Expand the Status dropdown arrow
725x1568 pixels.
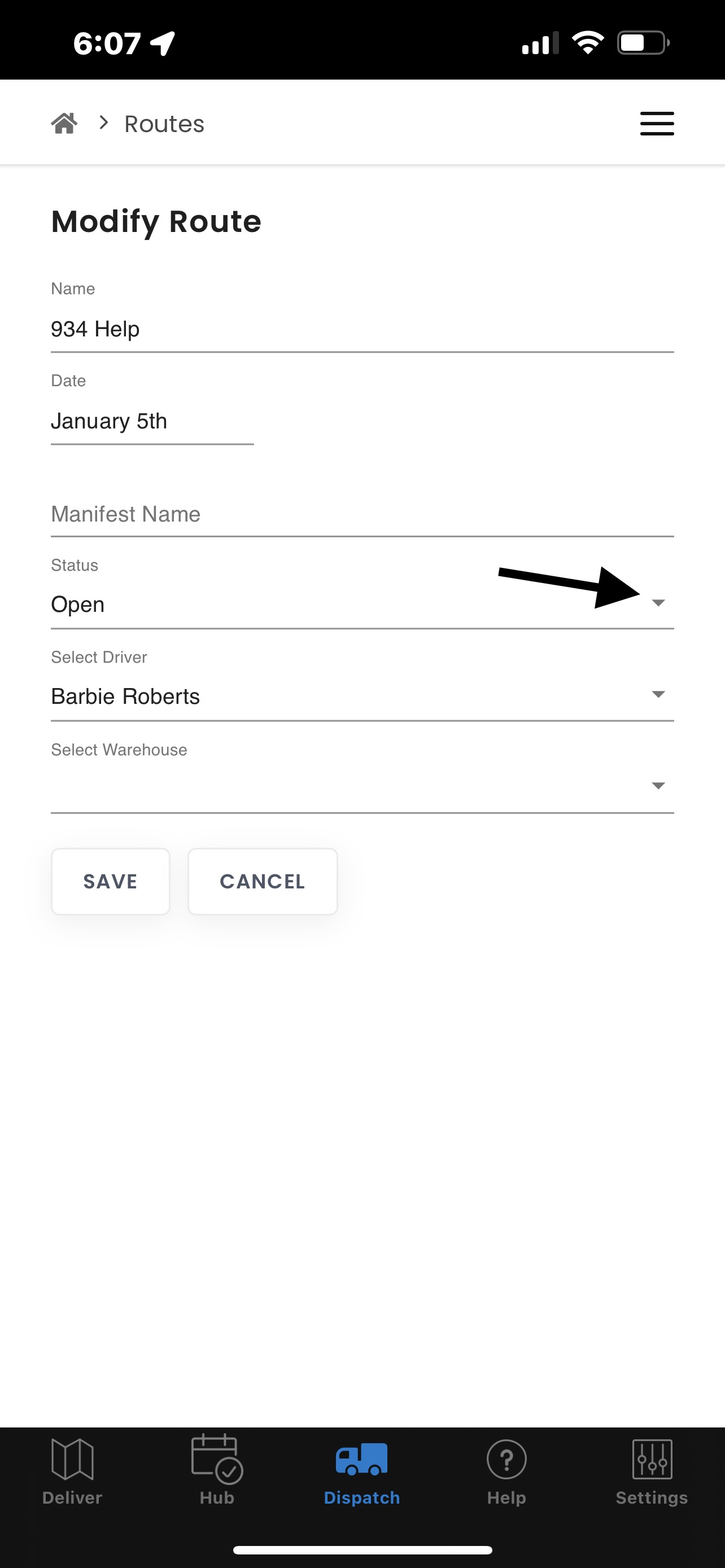click(x=658, y=603)
